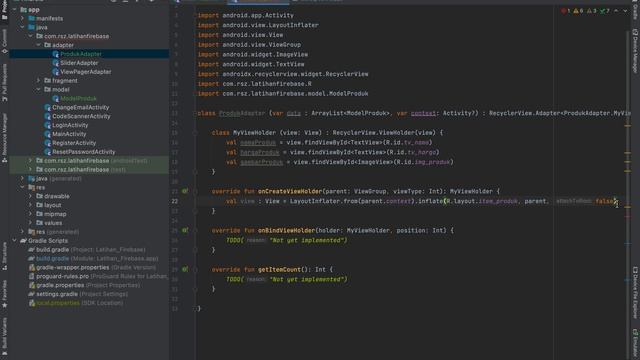The width and height of the screenshot is (640, 360).
Task: Click the namaProduk variable declaration
Action: tap(258, 142)
